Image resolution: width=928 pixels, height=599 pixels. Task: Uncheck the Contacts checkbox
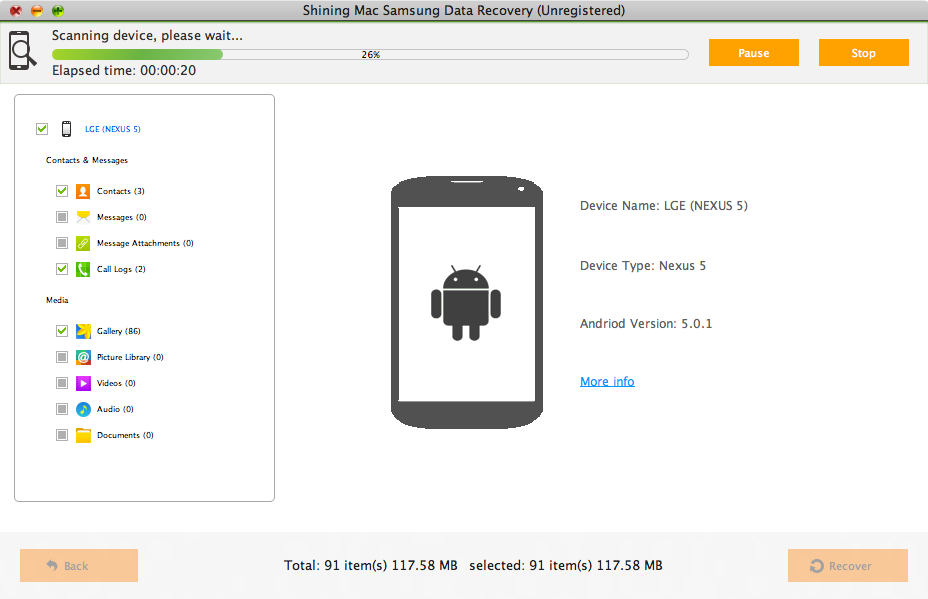(x=62, y=191)
